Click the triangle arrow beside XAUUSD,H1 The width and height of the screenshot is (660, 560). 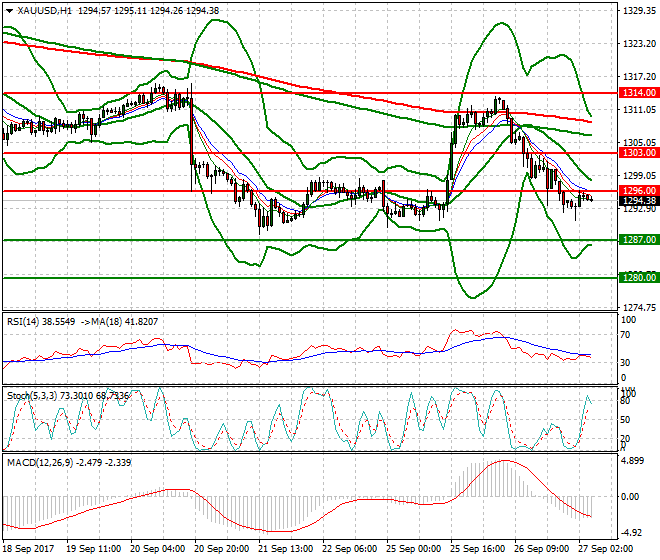[x=9, y=11]
